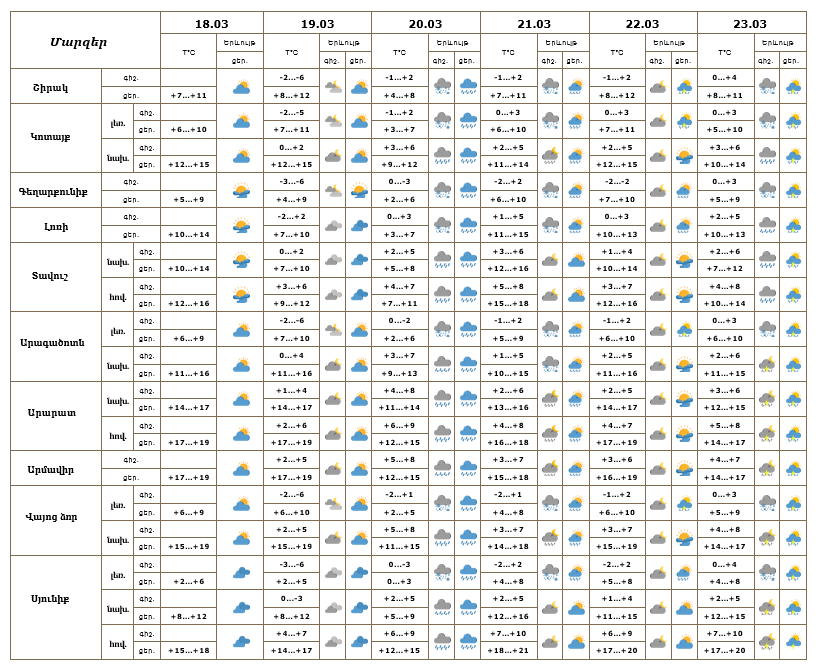Select the Արմավիր region name

57,468
